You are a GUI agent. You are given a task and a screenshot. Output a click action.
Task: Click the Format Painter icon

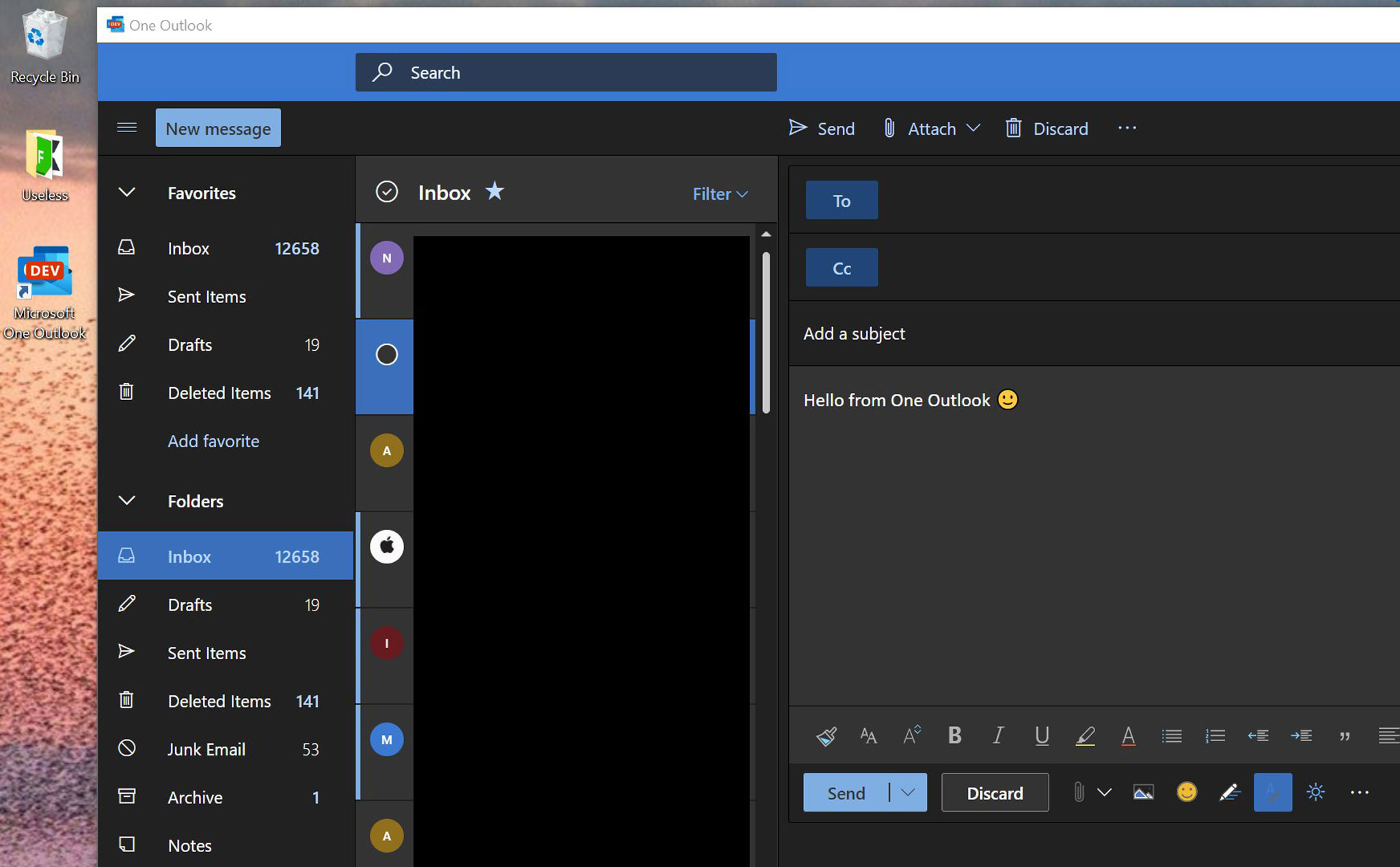826,736
